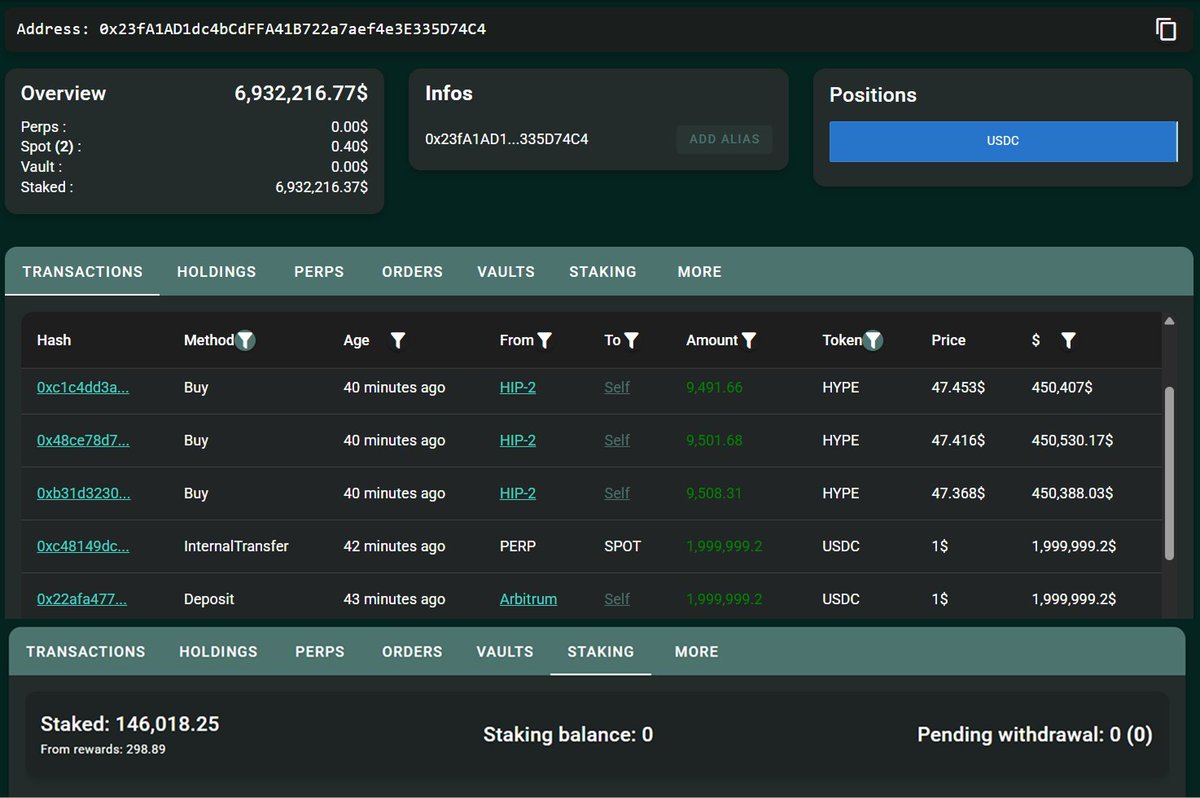Open transaction hash 0x48ce78d7...

tap(83, 441)
